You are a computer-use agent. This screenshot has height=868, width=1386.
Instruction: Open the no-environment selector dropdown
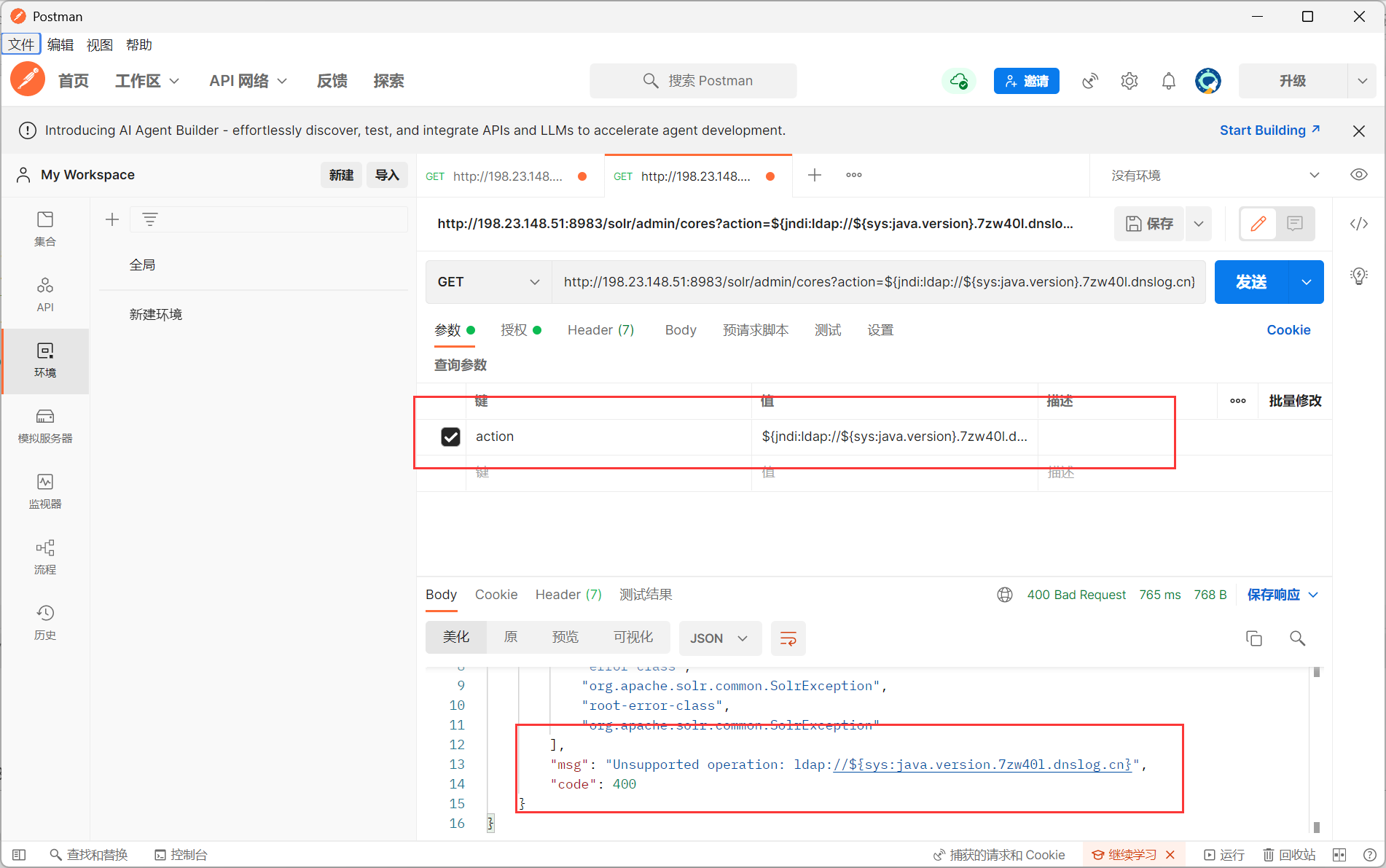click(x=1215, y=176)
